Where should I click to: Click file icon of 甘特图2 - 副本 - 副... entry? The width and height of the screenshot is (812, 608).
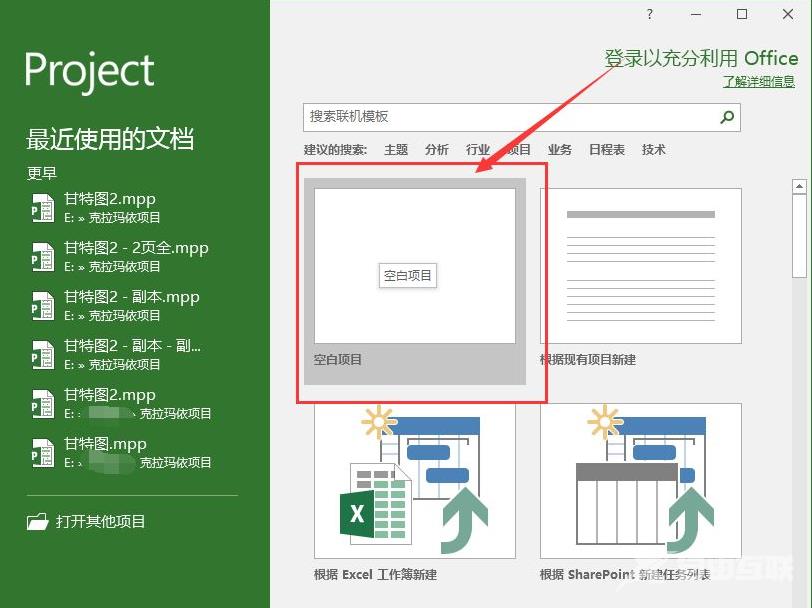(42, 355)
